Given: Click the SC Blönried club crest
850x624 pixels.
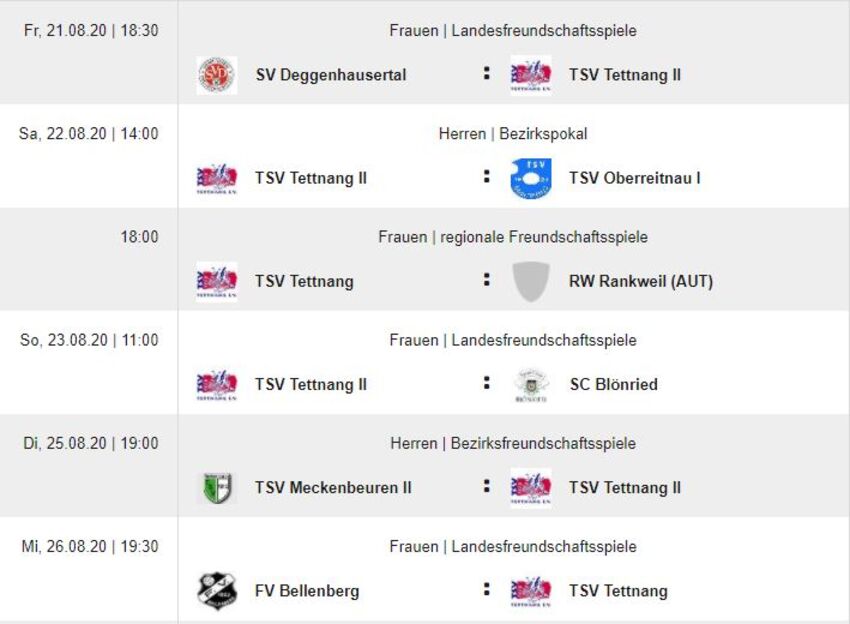Looking at the screenshot, I should [x=530, y=384].
